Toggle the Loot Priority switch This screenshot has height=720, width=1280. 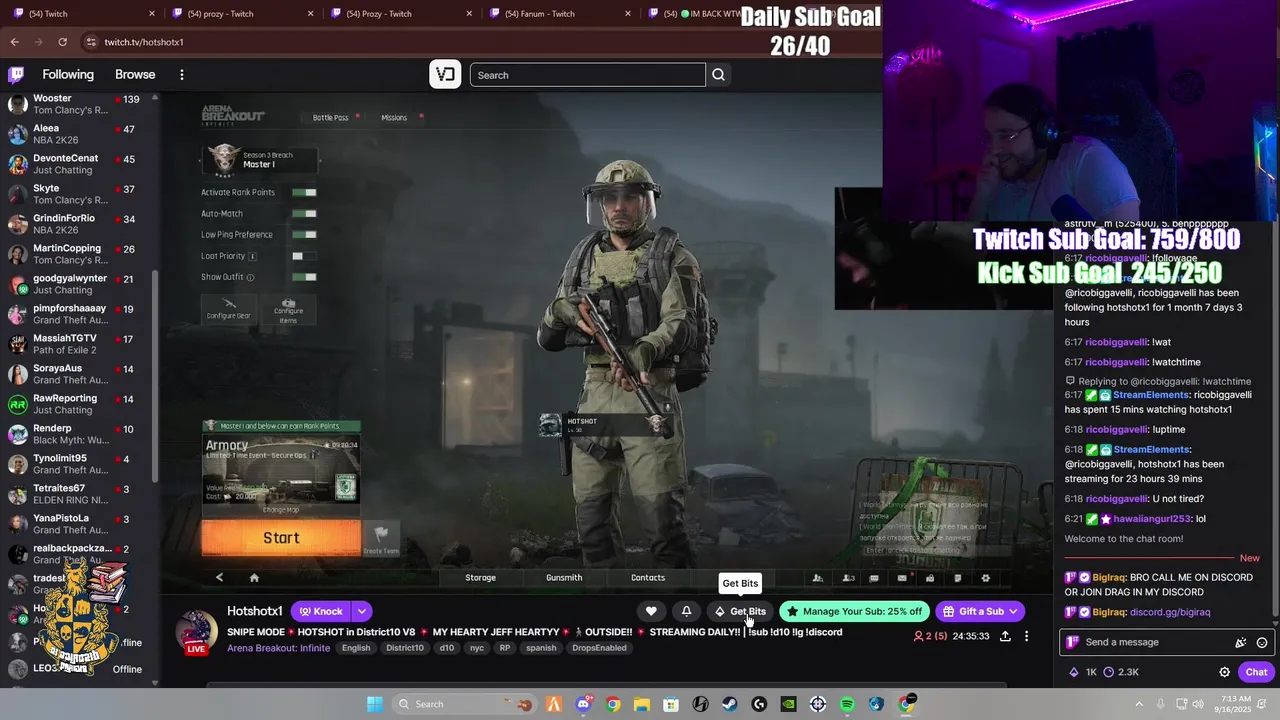click(304, 256)
